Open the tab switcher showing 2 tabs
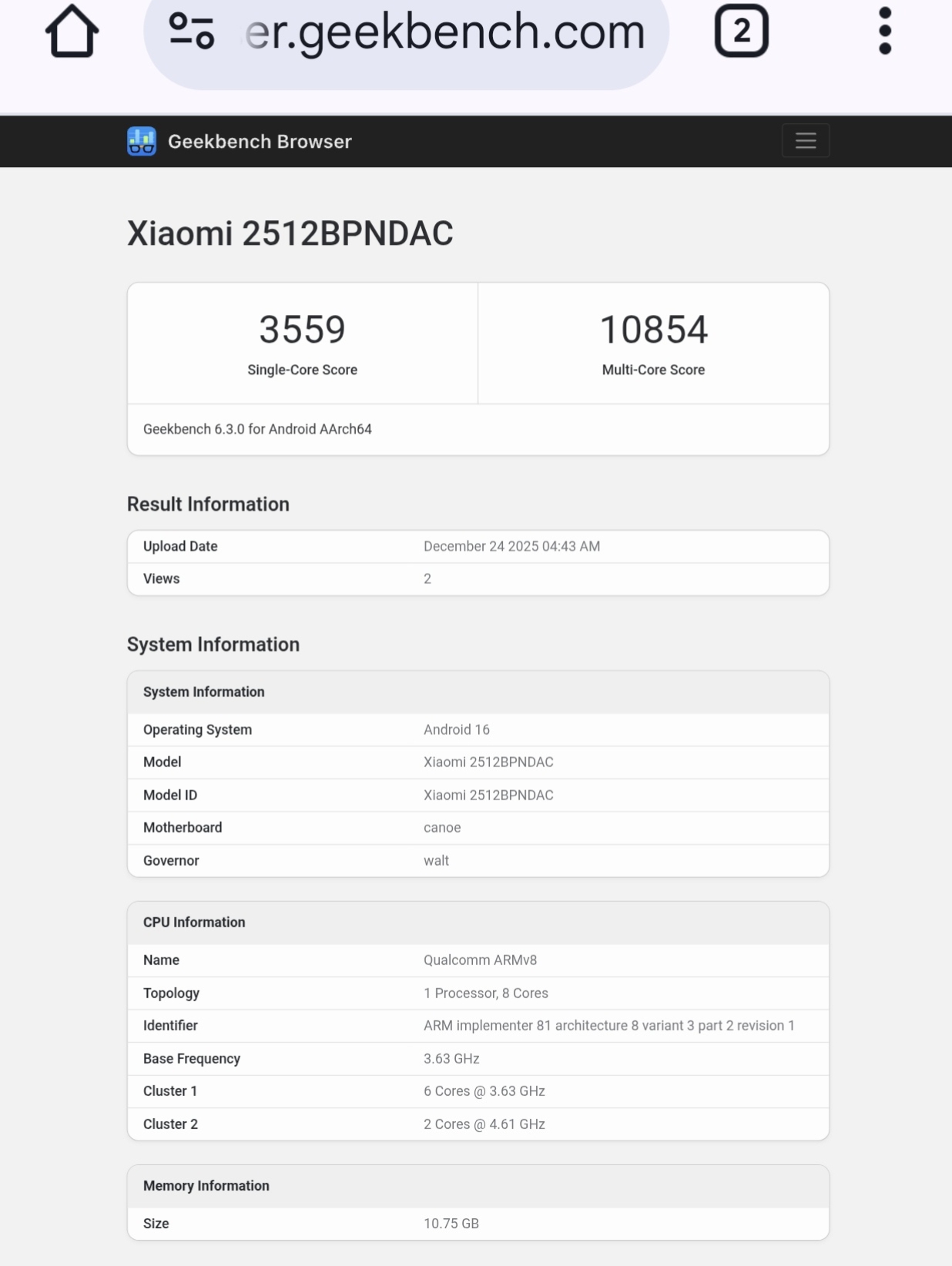Viewport: 952px width, 1266px height. [x=741, y=32]
